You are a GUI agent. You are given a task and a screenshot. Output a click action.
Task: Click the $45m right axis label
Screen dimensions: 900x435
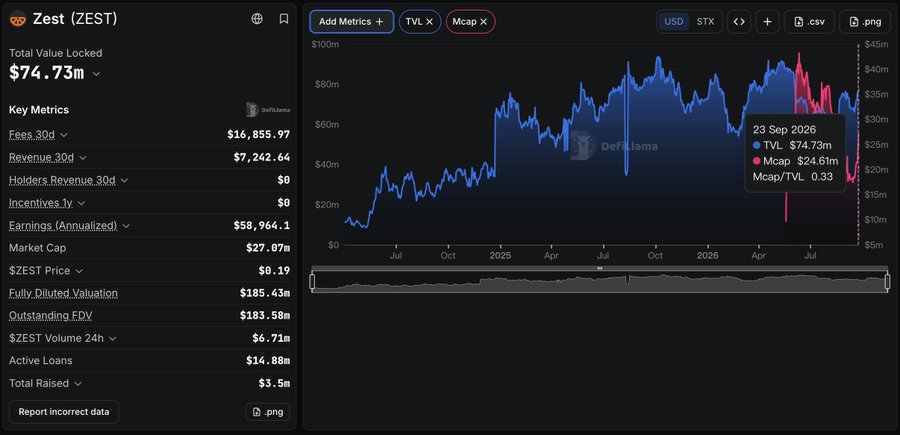click(x=874, y=44)
